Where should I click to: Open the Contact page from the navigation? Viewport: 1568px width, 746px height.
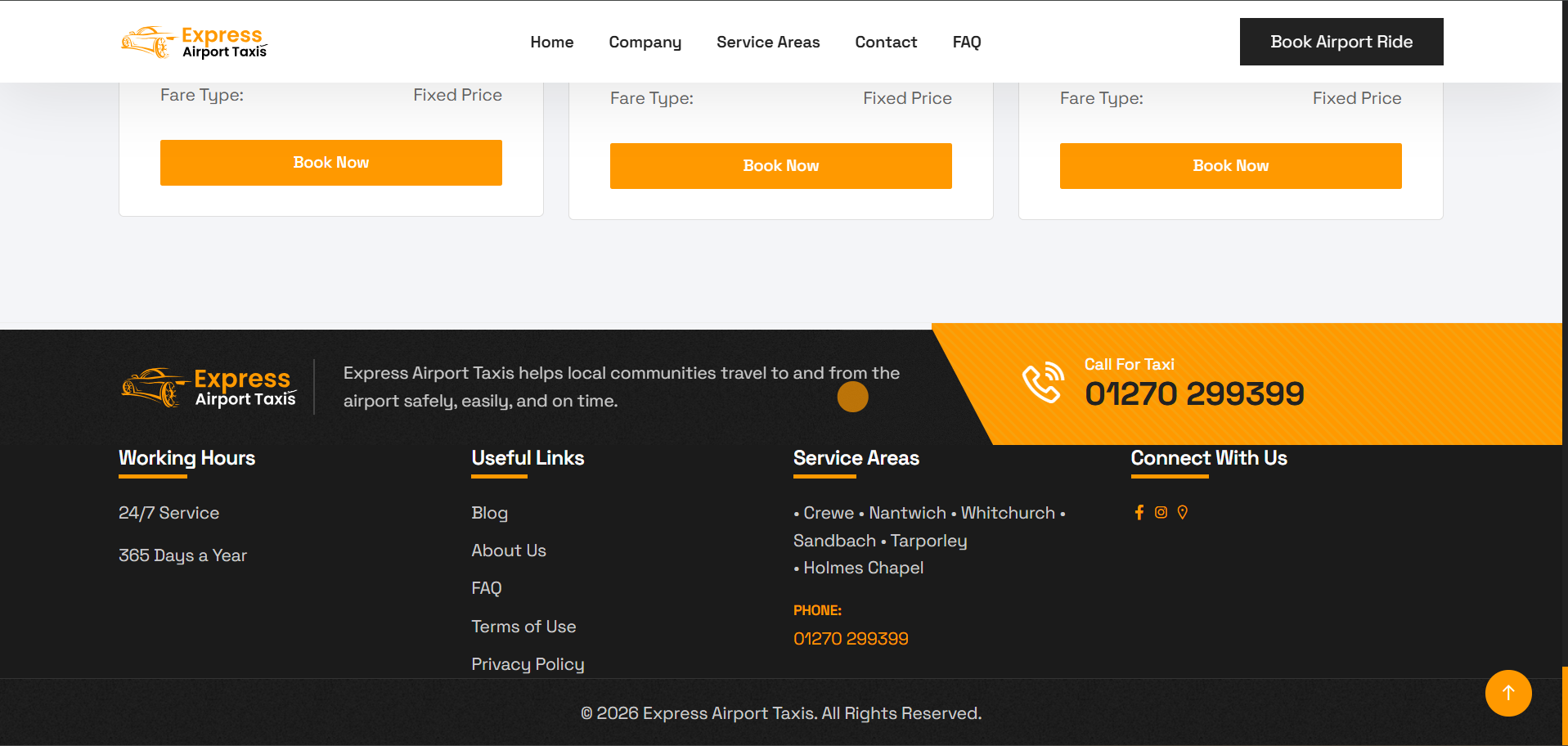(x=886, y=42)
